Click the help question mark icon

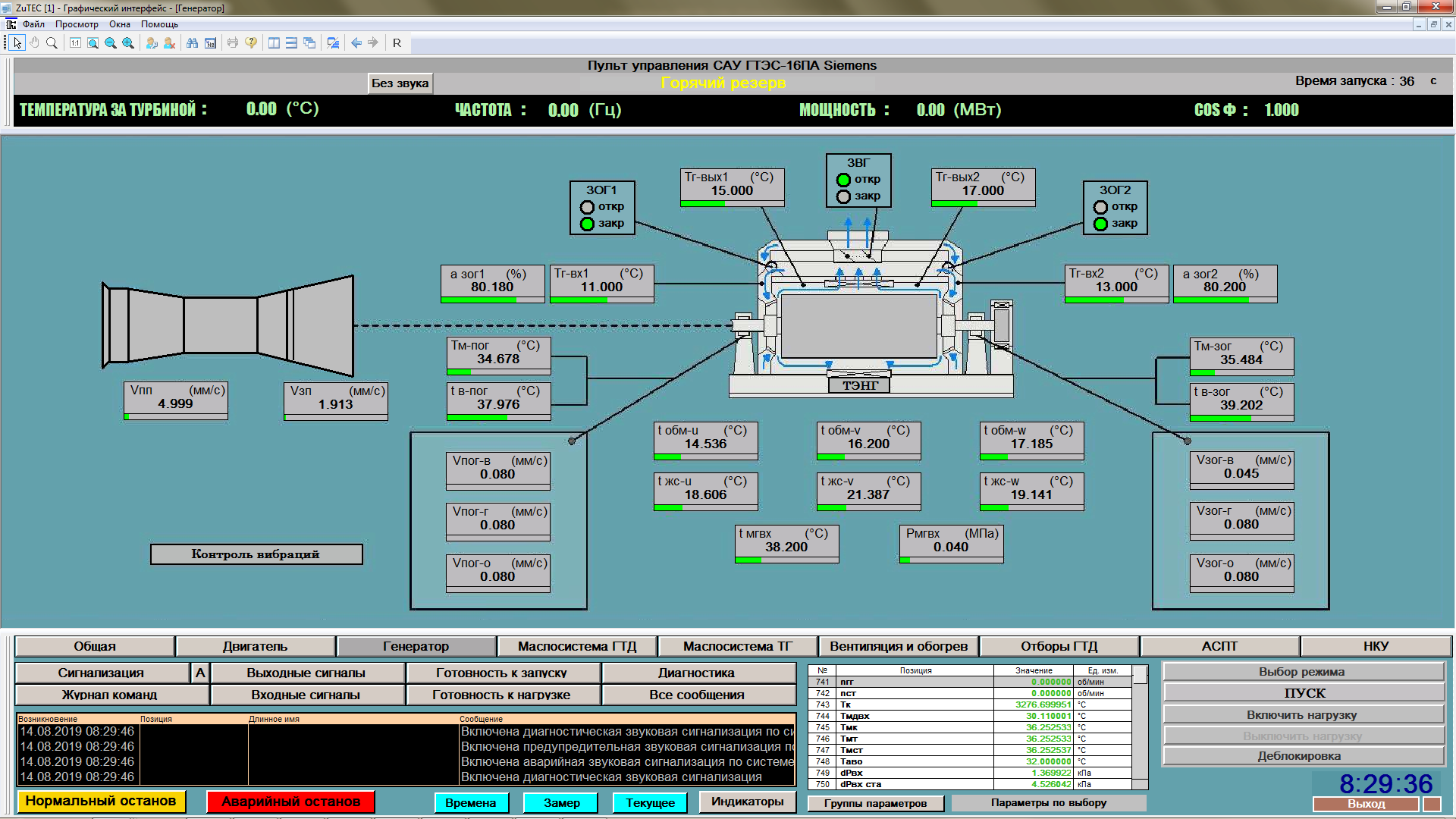pyautogui.click(x=251, y=43)
